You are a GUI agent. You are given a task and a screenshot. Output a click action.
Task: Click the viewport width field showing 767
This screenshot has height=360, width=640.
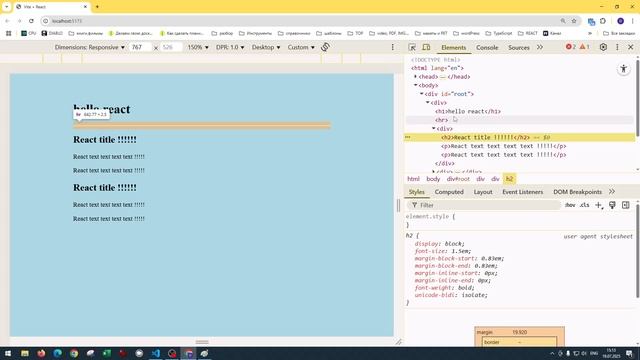point(140,47)
